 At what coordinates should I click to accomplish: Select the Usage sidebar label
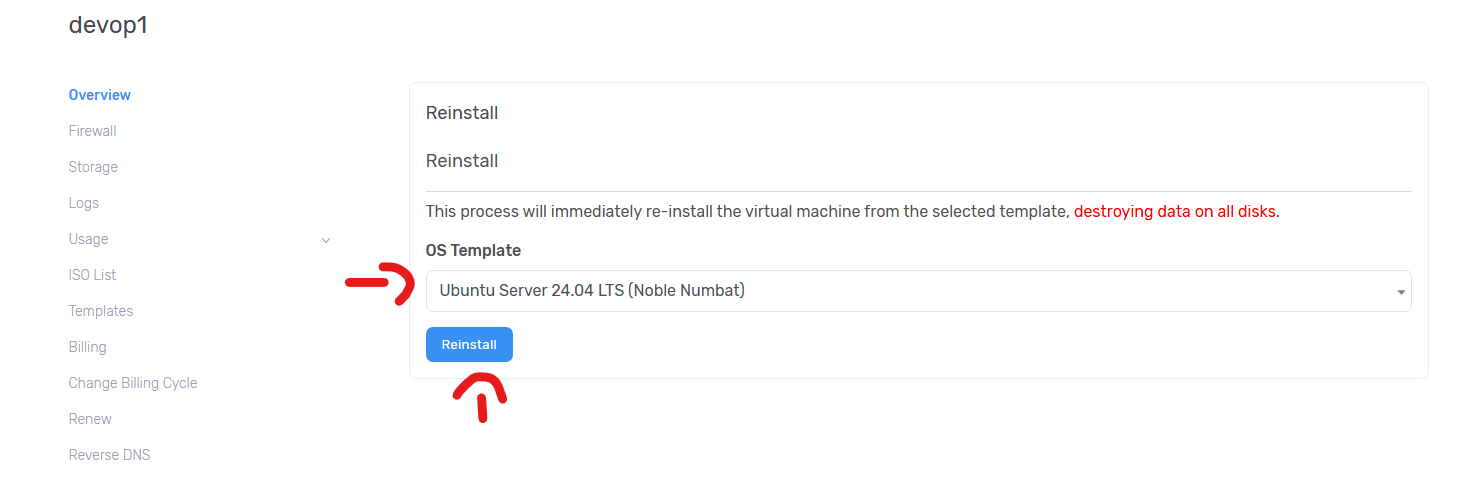point(88,239)
